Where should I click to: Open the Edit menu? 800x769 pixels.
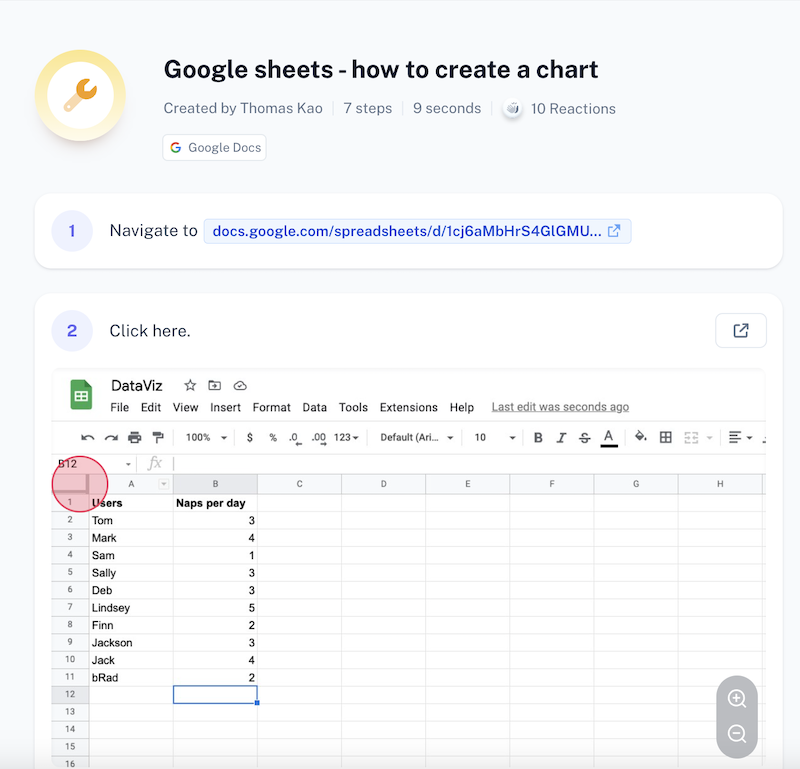[x=151, y=407]
